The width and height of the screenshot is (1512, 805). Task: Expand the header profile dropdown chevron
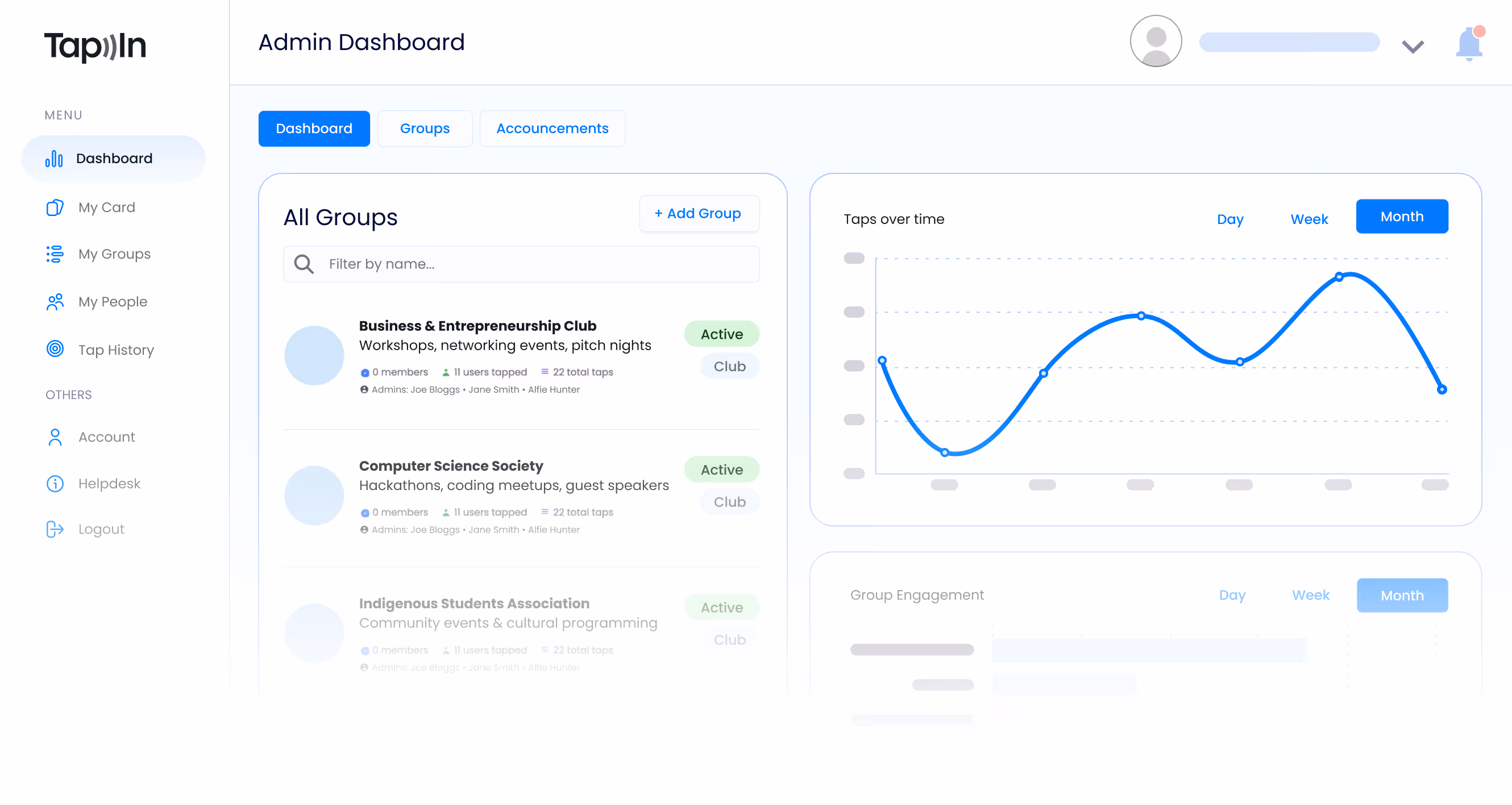(1413, 45)
